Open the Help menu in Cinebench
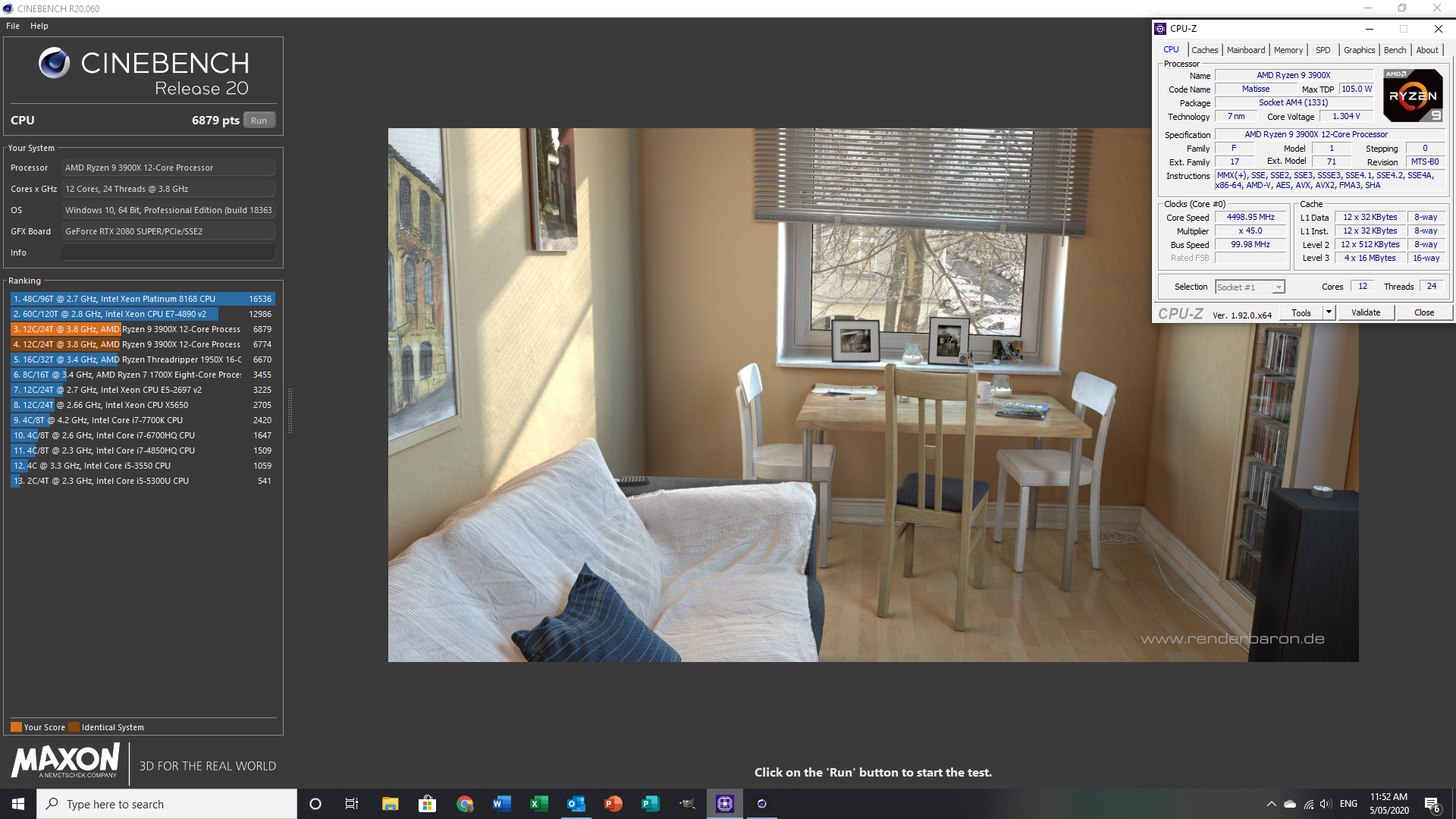 (39, 26)
